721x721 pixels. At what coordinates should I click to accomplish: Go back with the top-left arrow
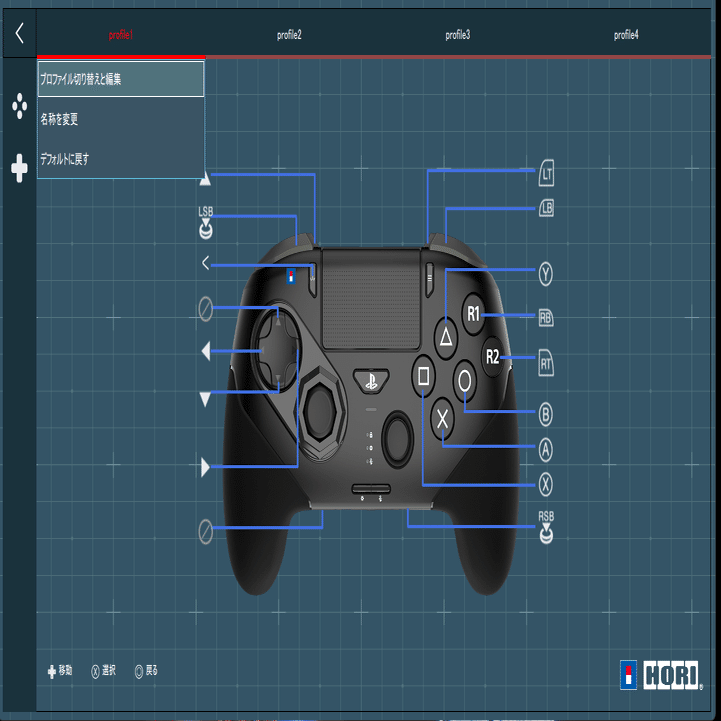point(19,33)
